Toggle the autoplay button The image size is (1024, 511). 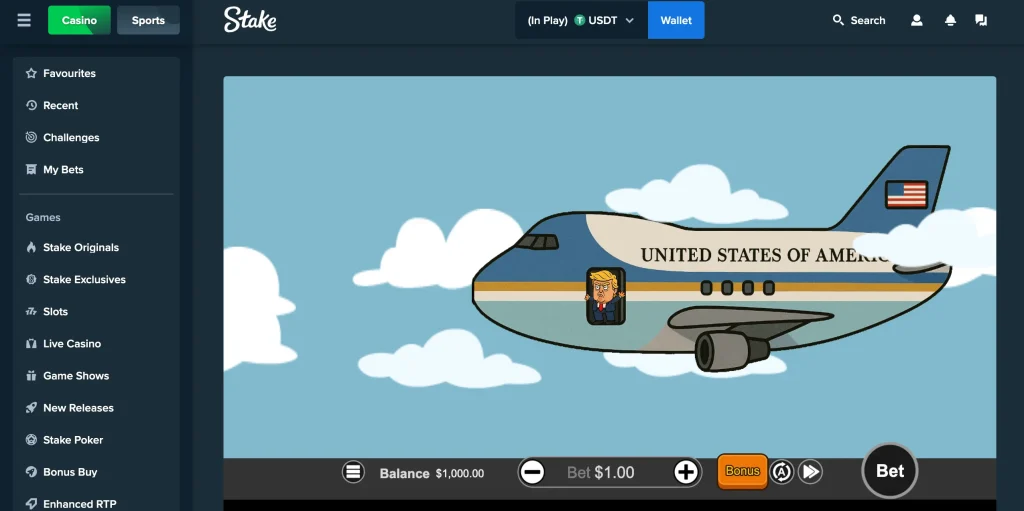tap(781, 471)
